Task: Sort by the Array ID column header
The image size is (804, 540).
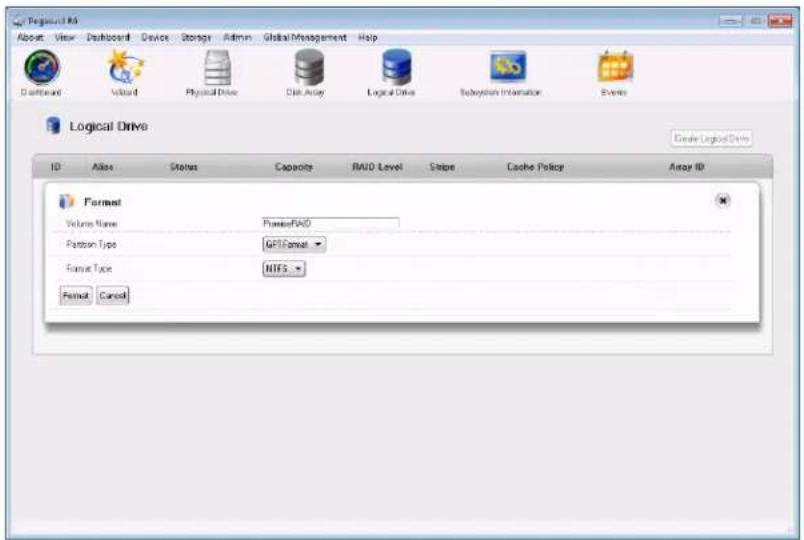Action: [687, 167]
